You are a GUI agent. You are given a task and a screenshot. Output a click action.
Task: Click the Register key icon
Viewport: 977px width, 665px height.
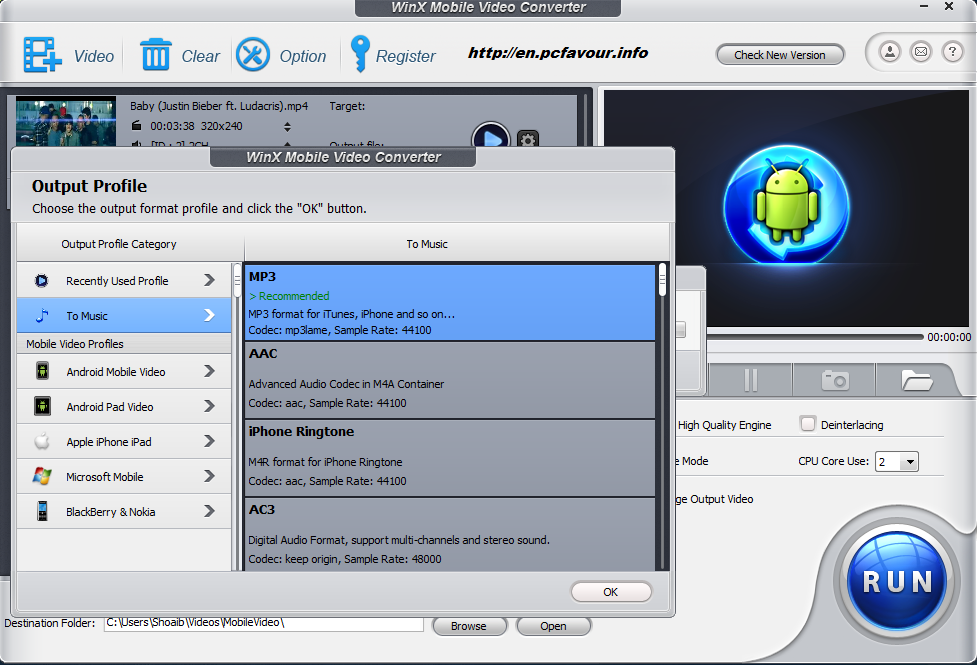point(360,54)
